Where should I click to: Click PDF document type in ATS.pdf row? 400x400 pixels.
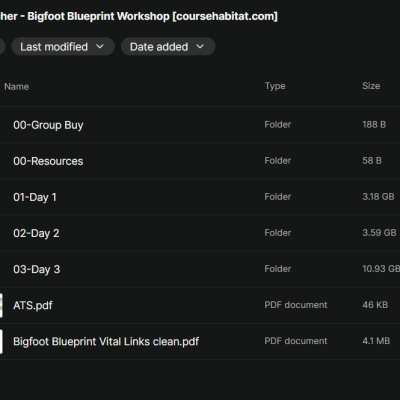[296, 305]
